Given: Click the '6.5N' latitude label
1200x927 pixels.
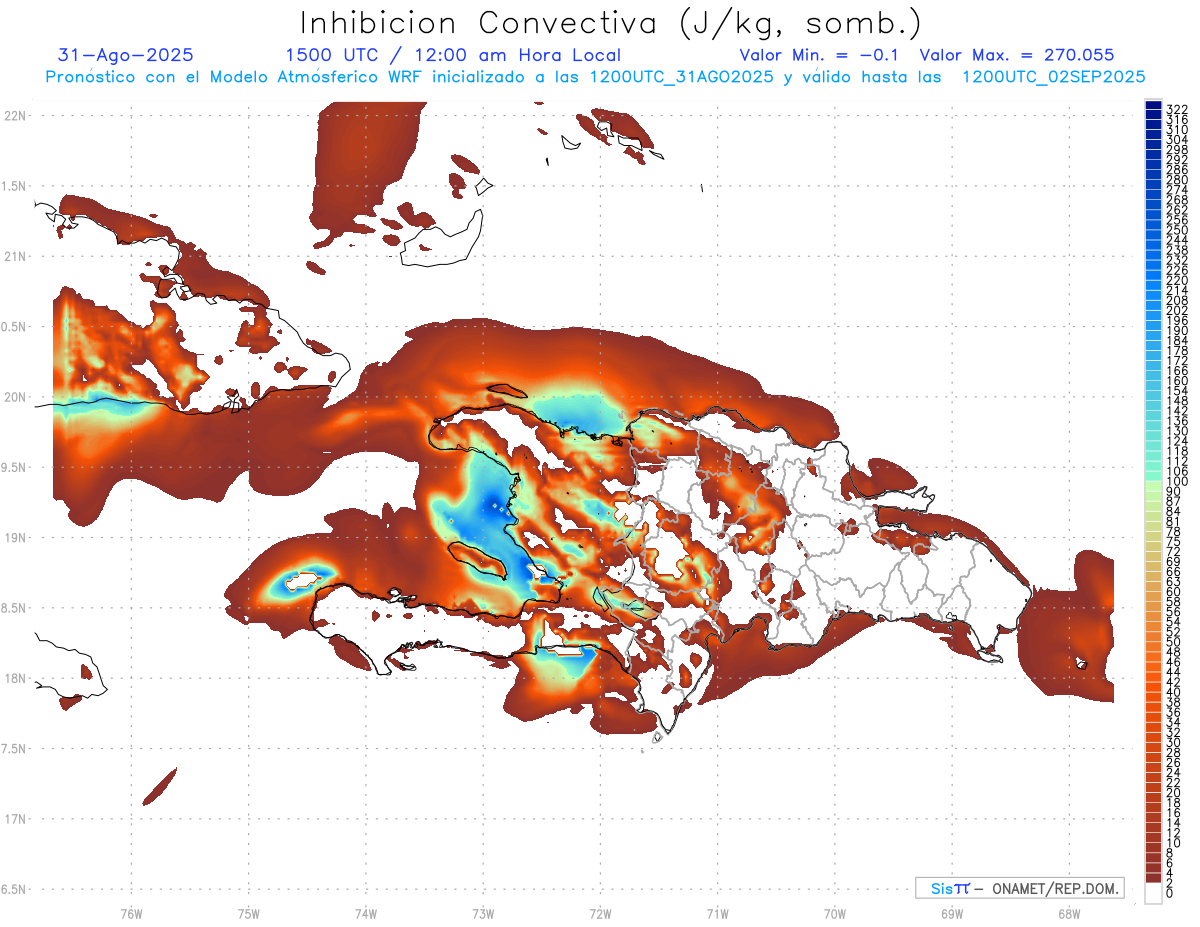Looking at the screenshot, I should [14, 889].
